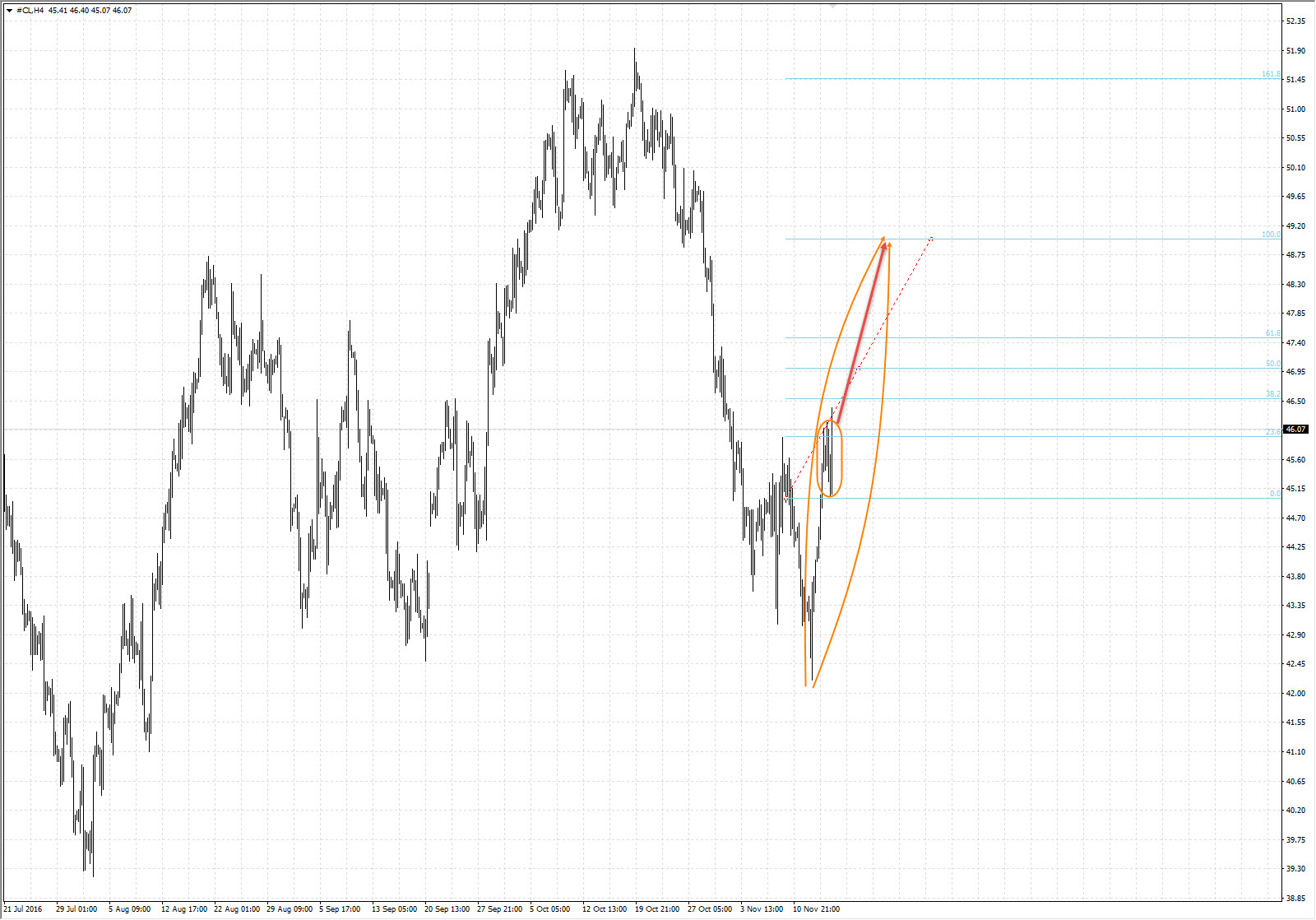Click the 19 Oct 21:00 time label

657,909
